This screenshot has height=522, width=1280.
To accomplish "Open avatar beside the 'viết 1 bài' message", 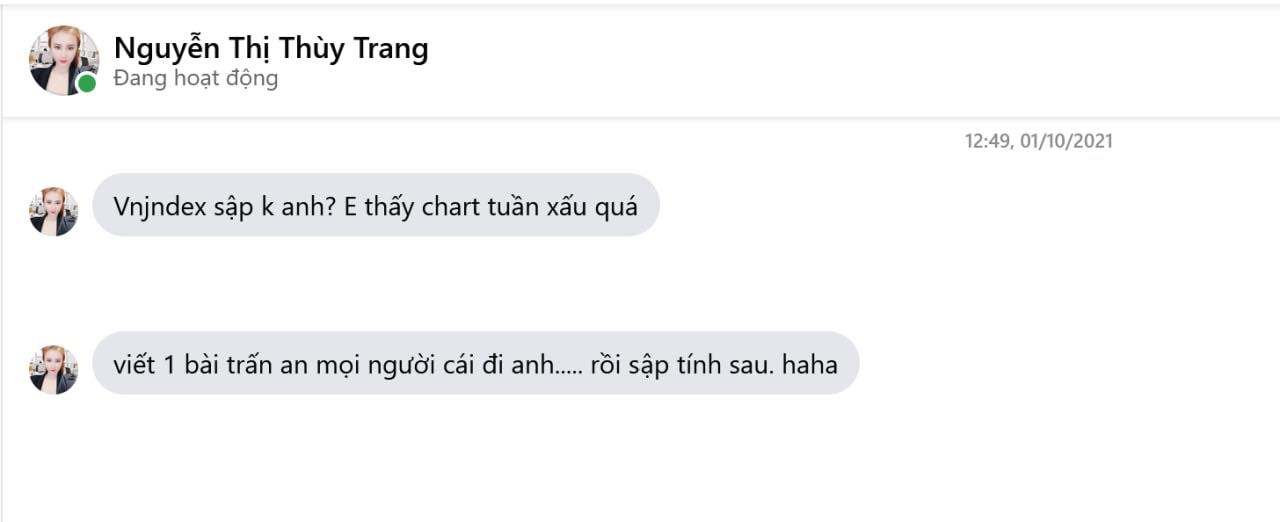I will (x=54, y=369).
